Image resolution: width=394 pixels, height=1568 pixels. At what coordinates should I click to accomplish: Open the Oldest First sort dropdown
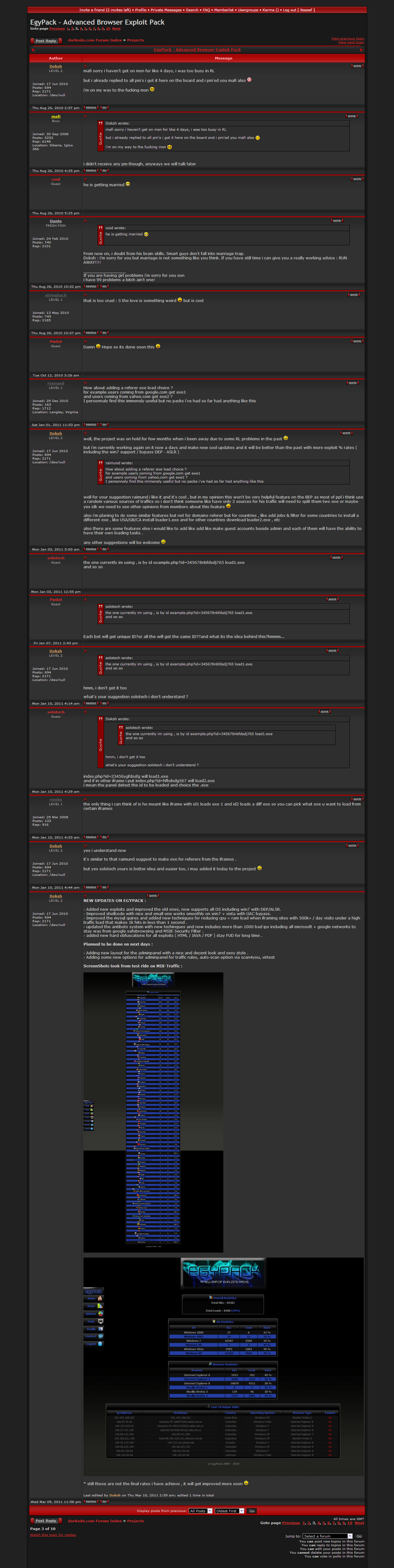(229, 1511)
